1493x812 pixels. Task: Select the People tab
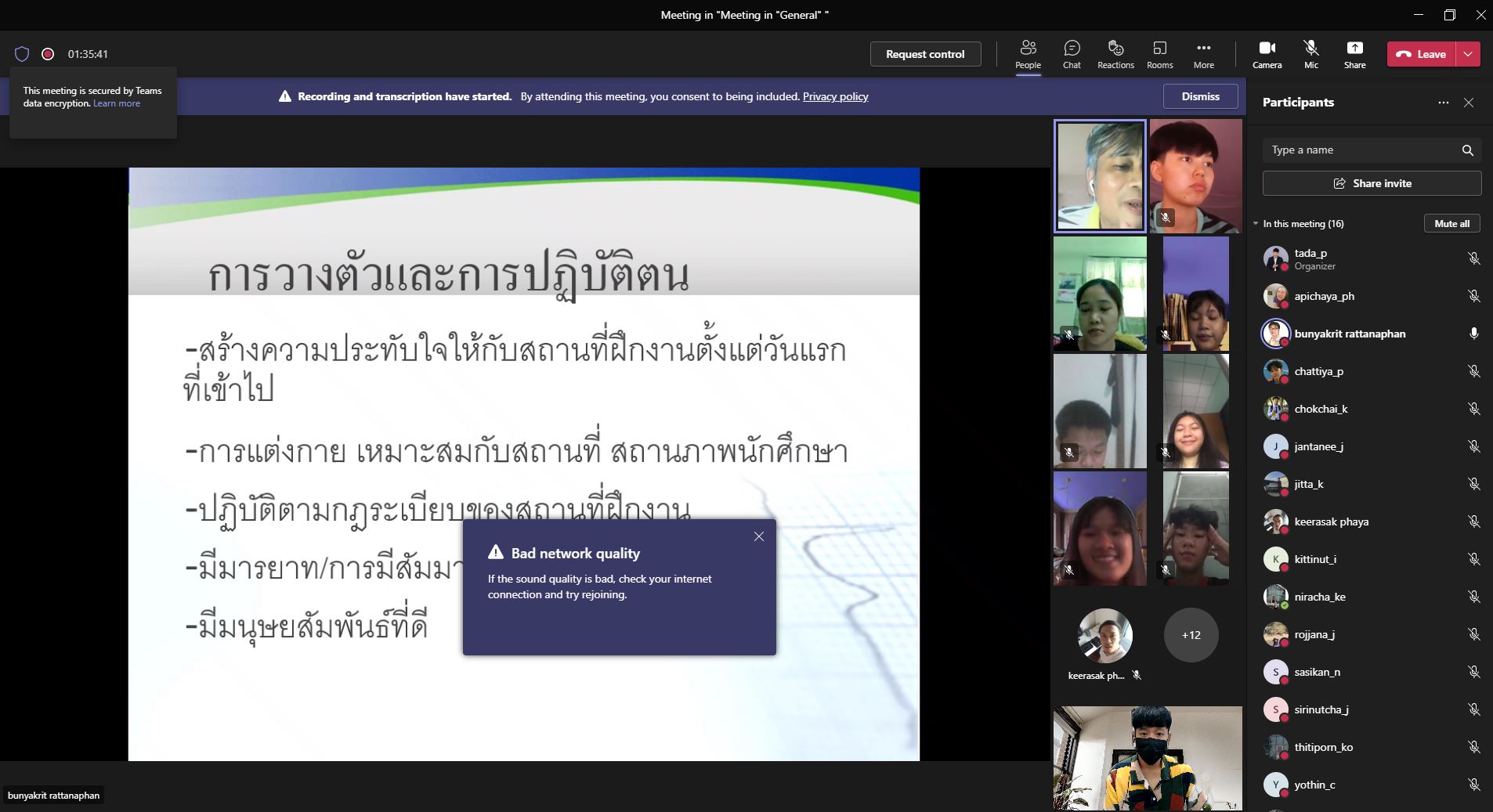click(1028, 54)
